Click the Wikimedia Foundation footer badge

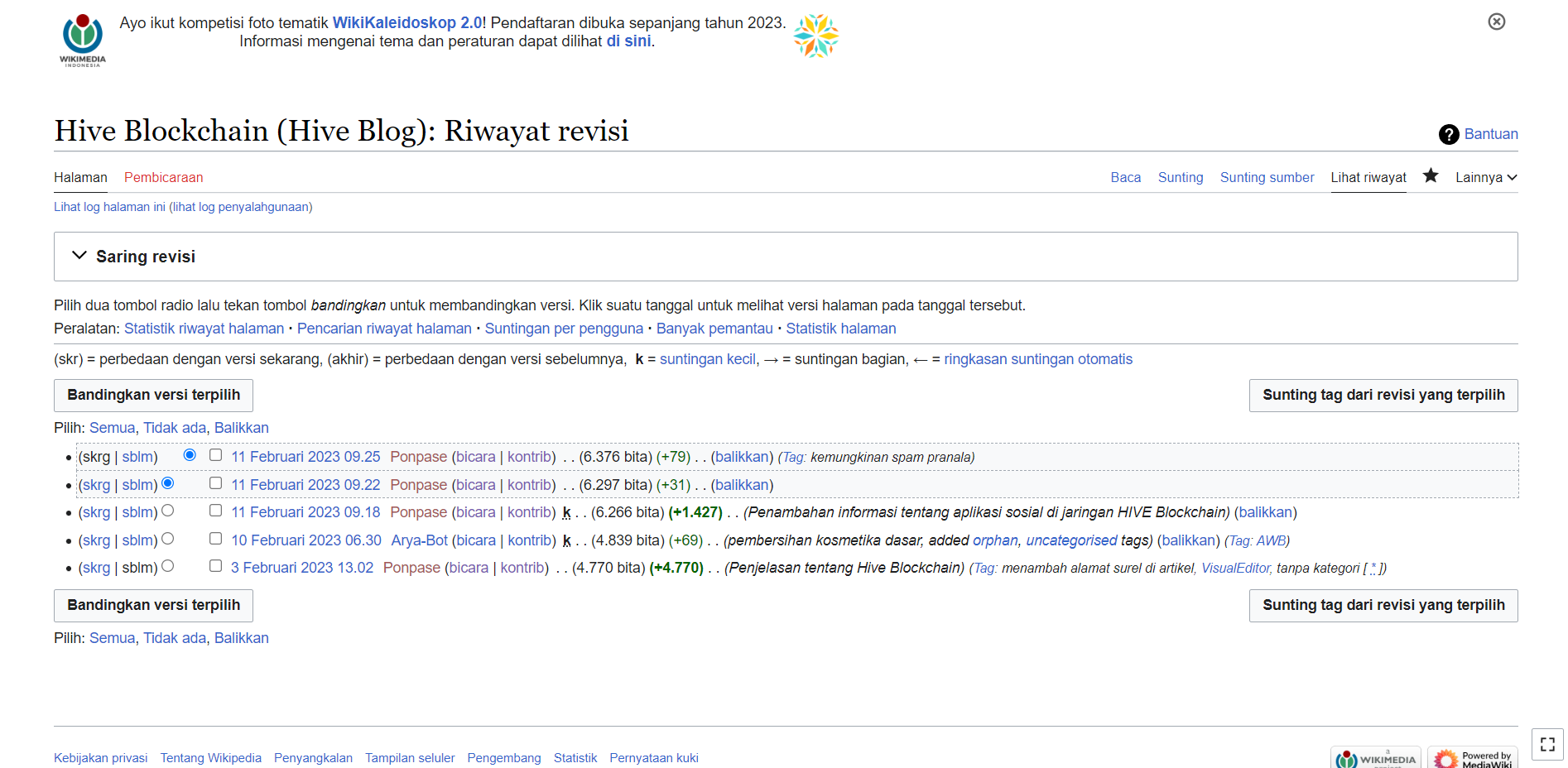1375,757
